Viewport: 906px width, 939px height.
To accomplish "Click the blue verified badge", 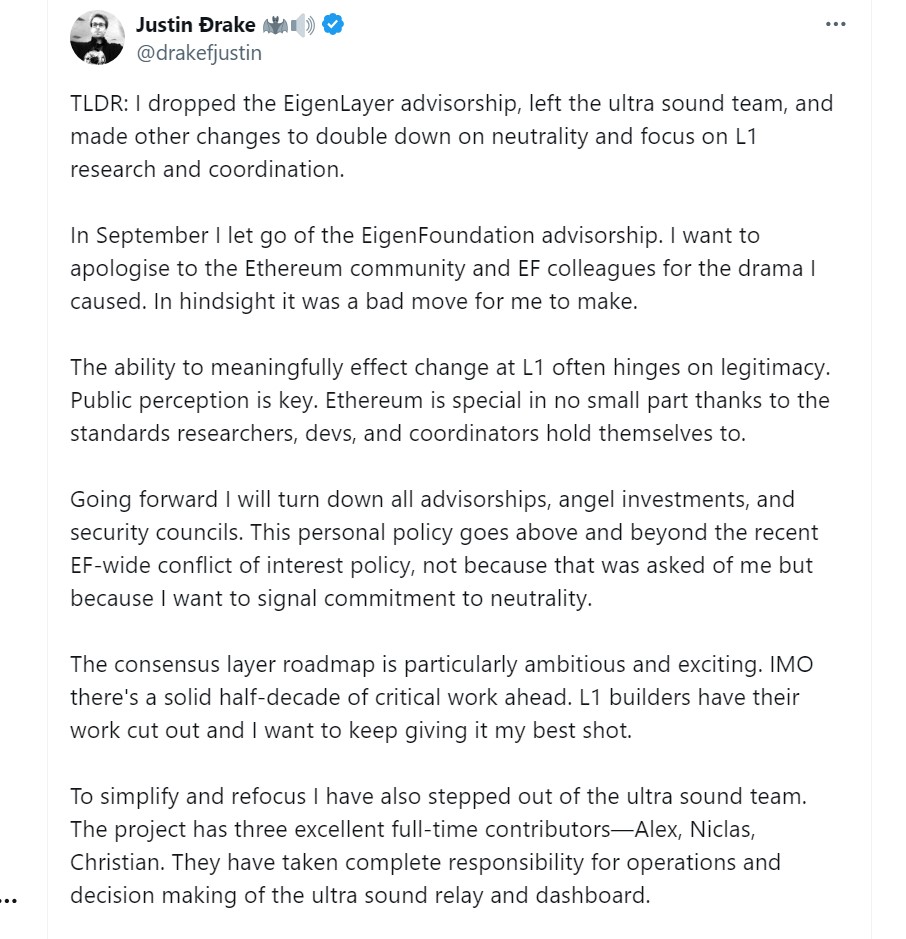I will (x=333, y=25).
